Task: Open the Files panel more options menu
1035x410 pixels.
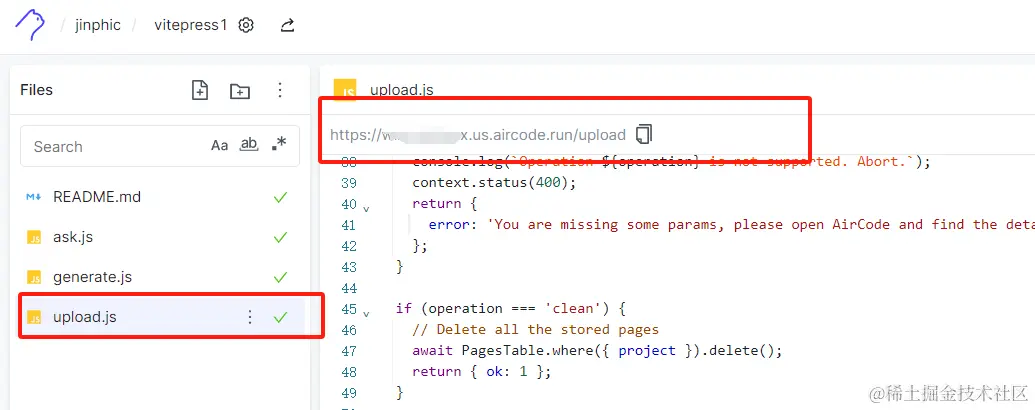Action: (x=280, y=90)
